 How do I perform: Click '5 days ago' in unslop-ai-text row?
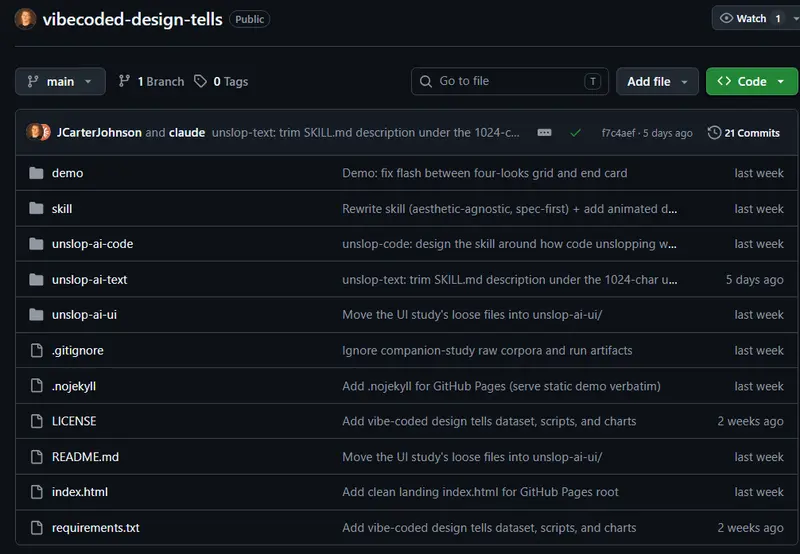click(755, 280)
